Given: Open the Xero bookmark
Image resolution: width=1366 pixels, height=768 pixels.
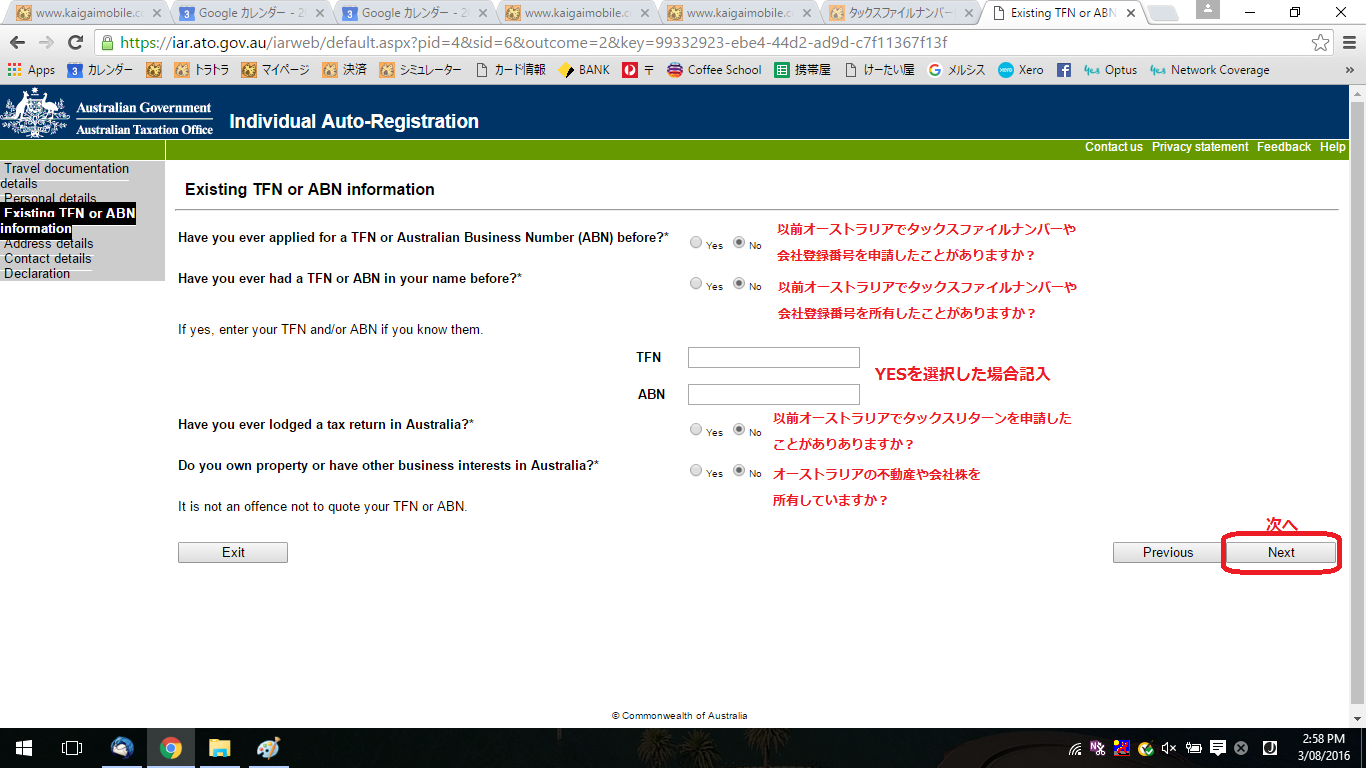Looking at the screenshot, I should tap(1020, 70).
